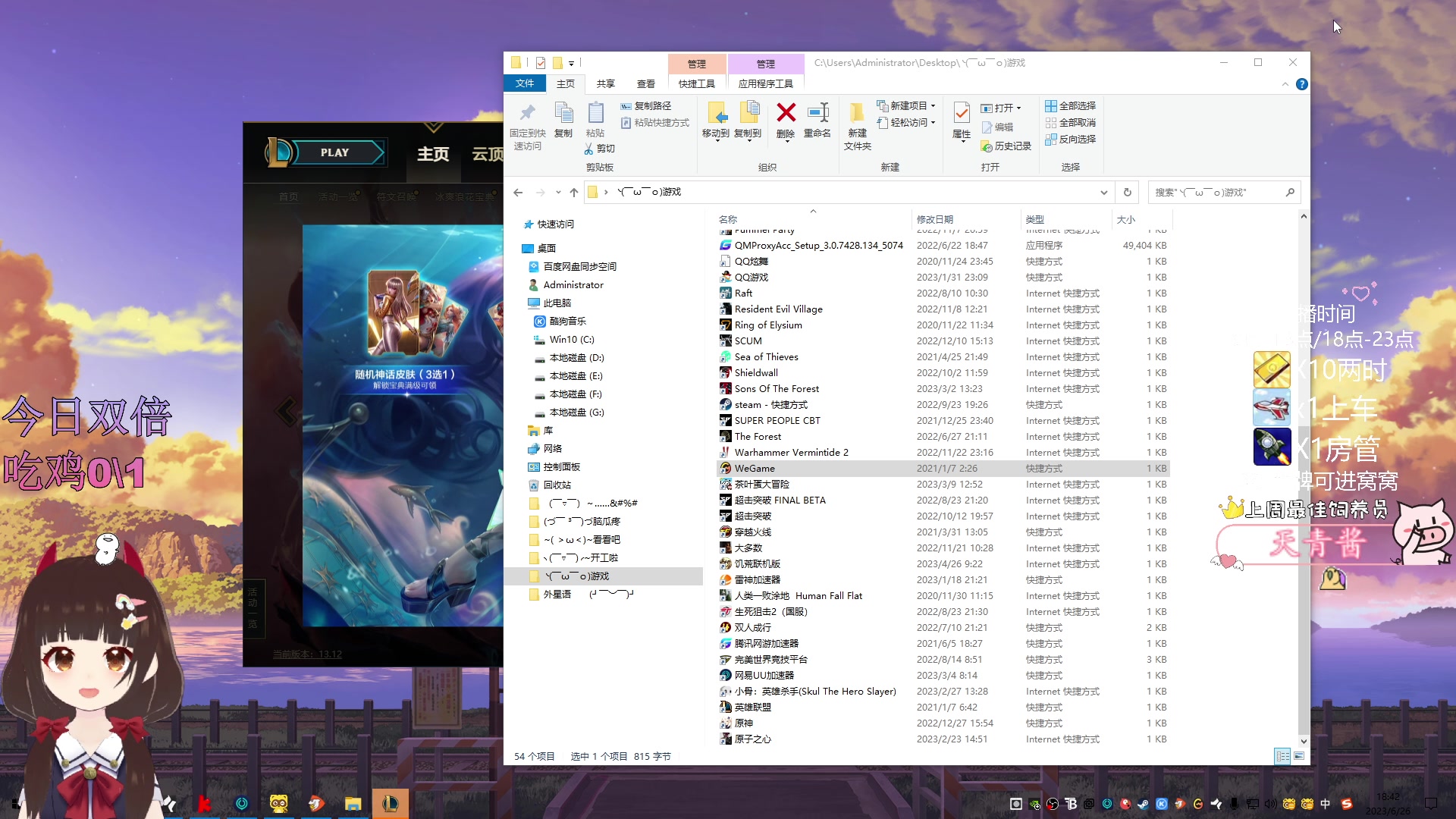
Task: Click Select None (全部取消)
Action: [1070, 123]
